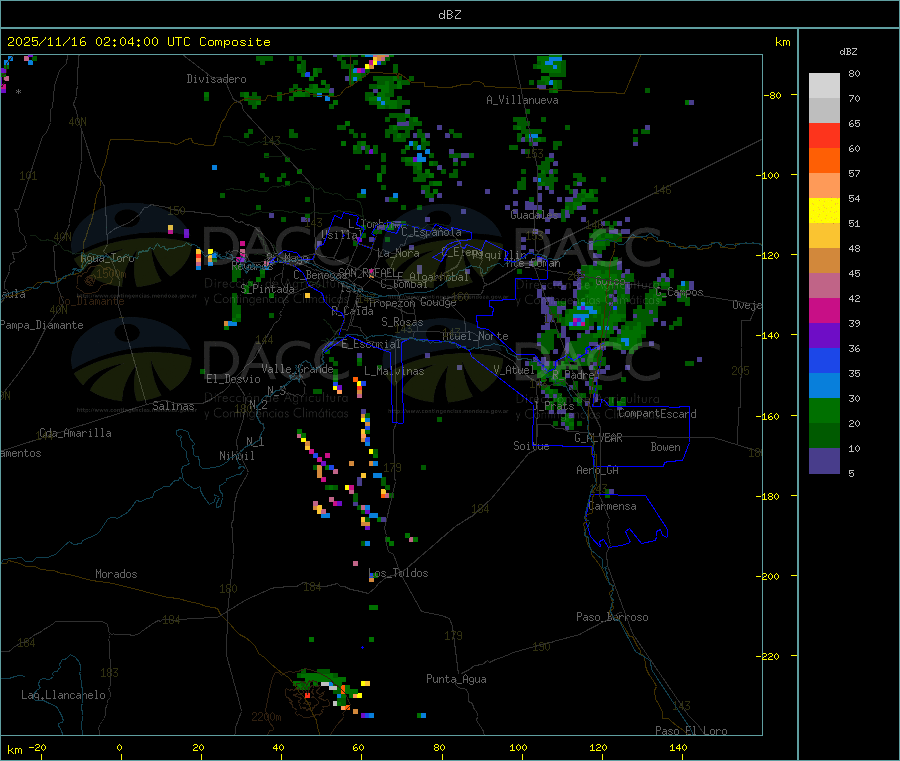Click the yellow 51-54 dBZ legend swatch
The image size is (900, 761).
click(824, 211)
